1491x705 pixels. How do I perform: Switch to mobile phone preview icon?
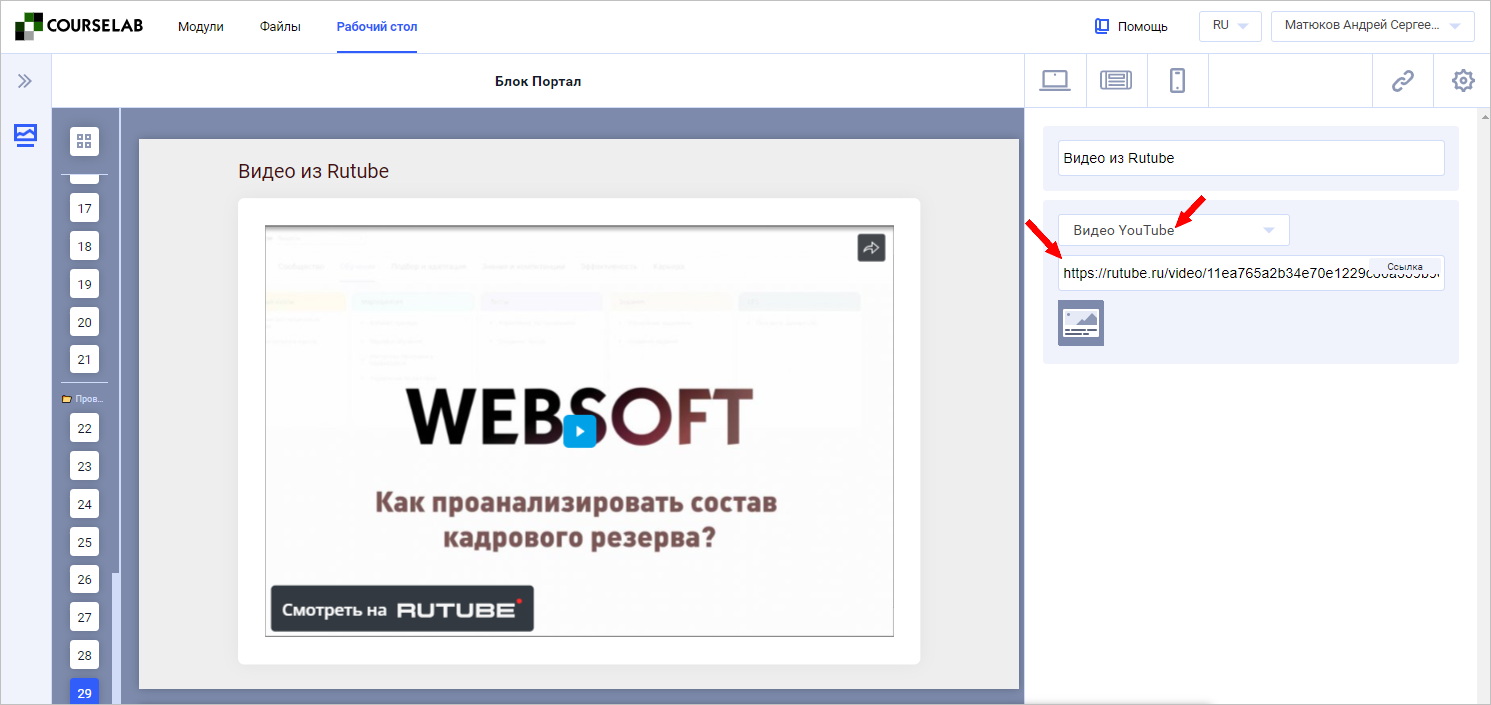[1177, 80]
